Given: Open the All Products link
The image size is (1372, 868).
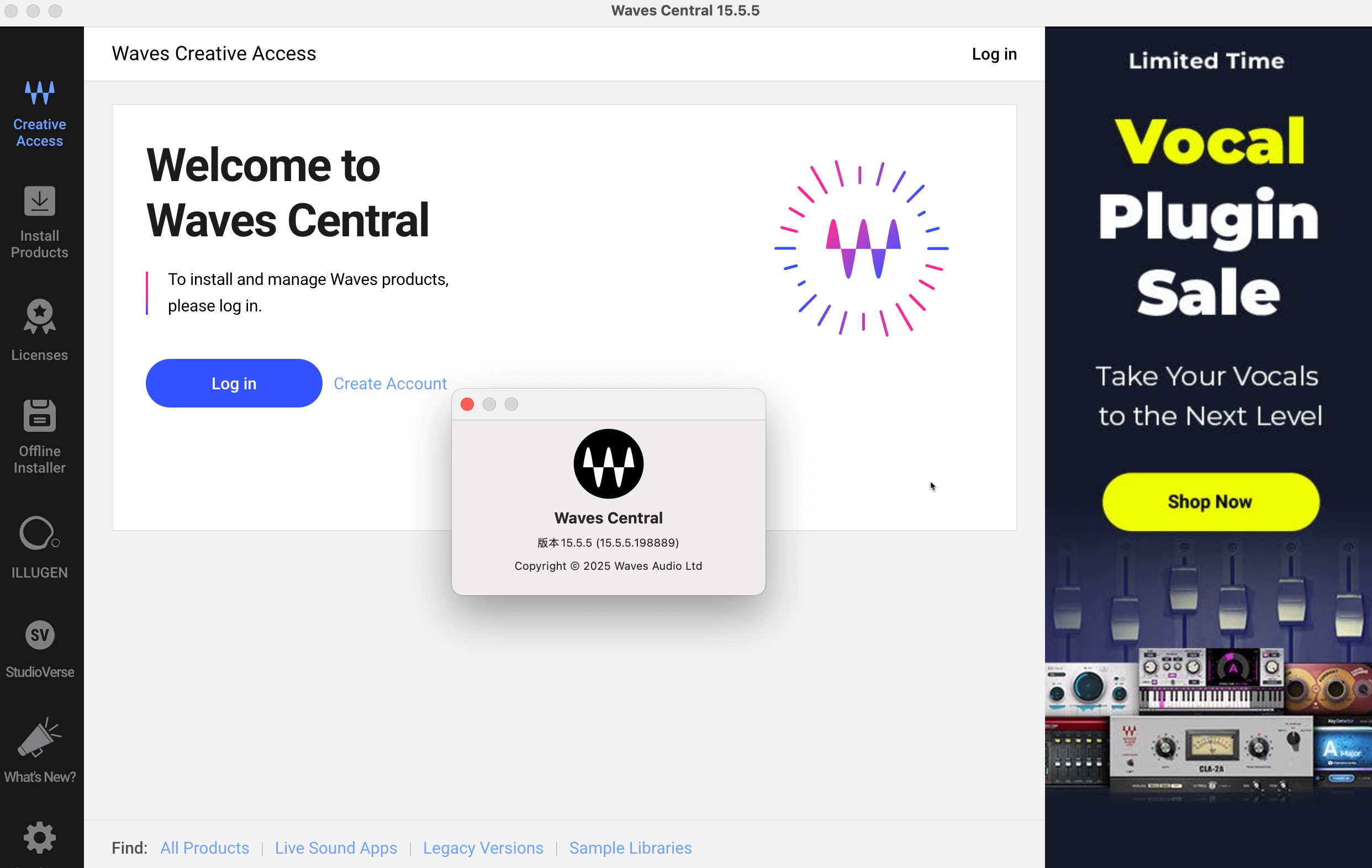Looking at the screenshot, I should pos(204,848).
